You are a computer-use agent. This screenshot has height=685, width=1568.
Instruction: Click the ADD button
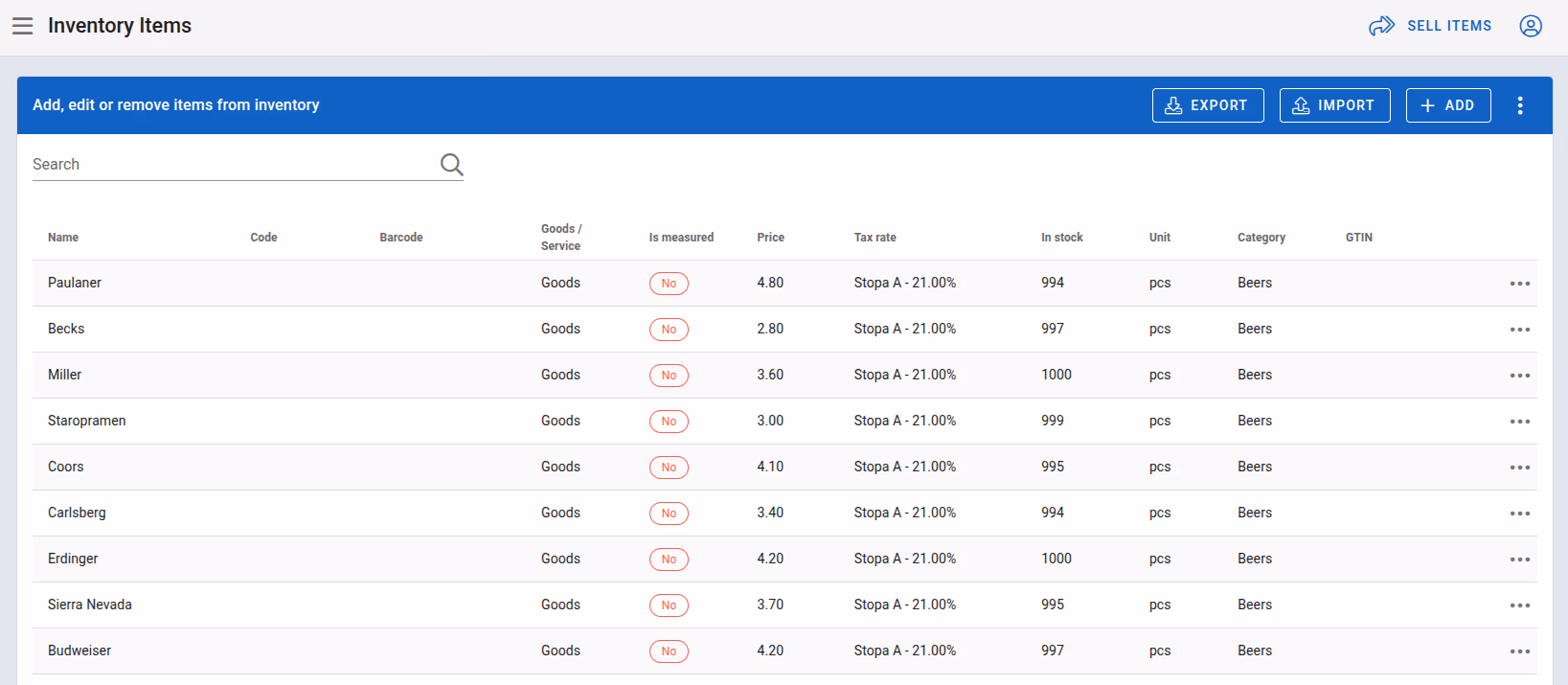[x=1448, y=105]
